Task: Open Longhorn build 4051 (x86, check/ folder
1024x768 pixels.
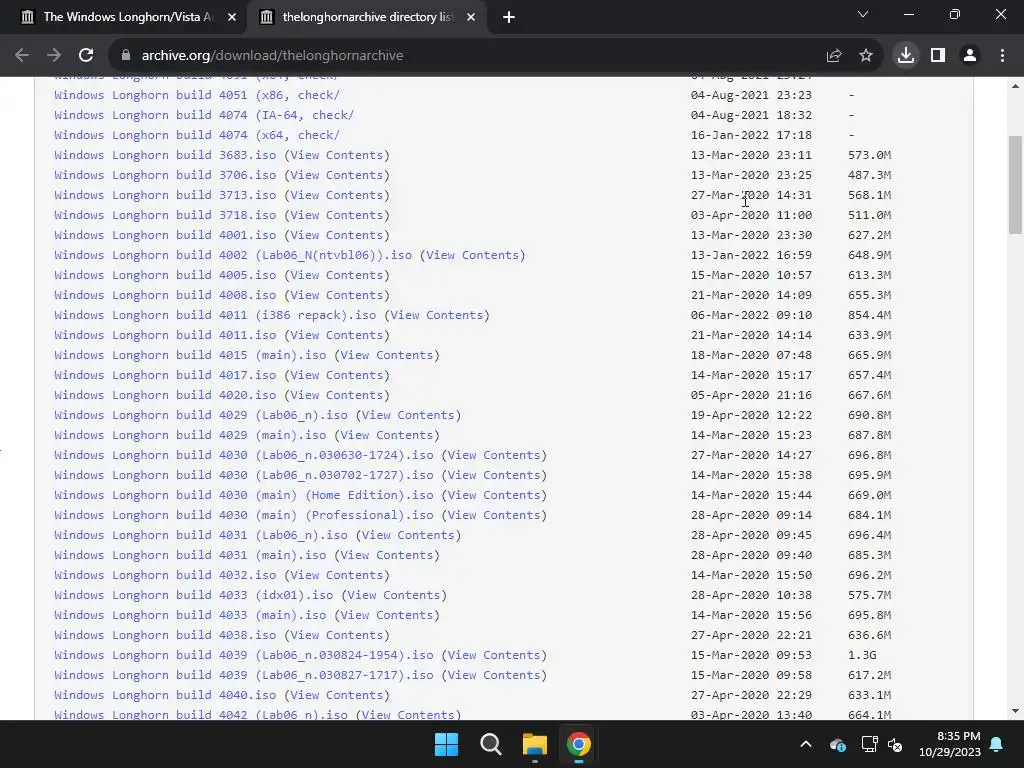Action: pyautogui.click(x=197, y=95)
